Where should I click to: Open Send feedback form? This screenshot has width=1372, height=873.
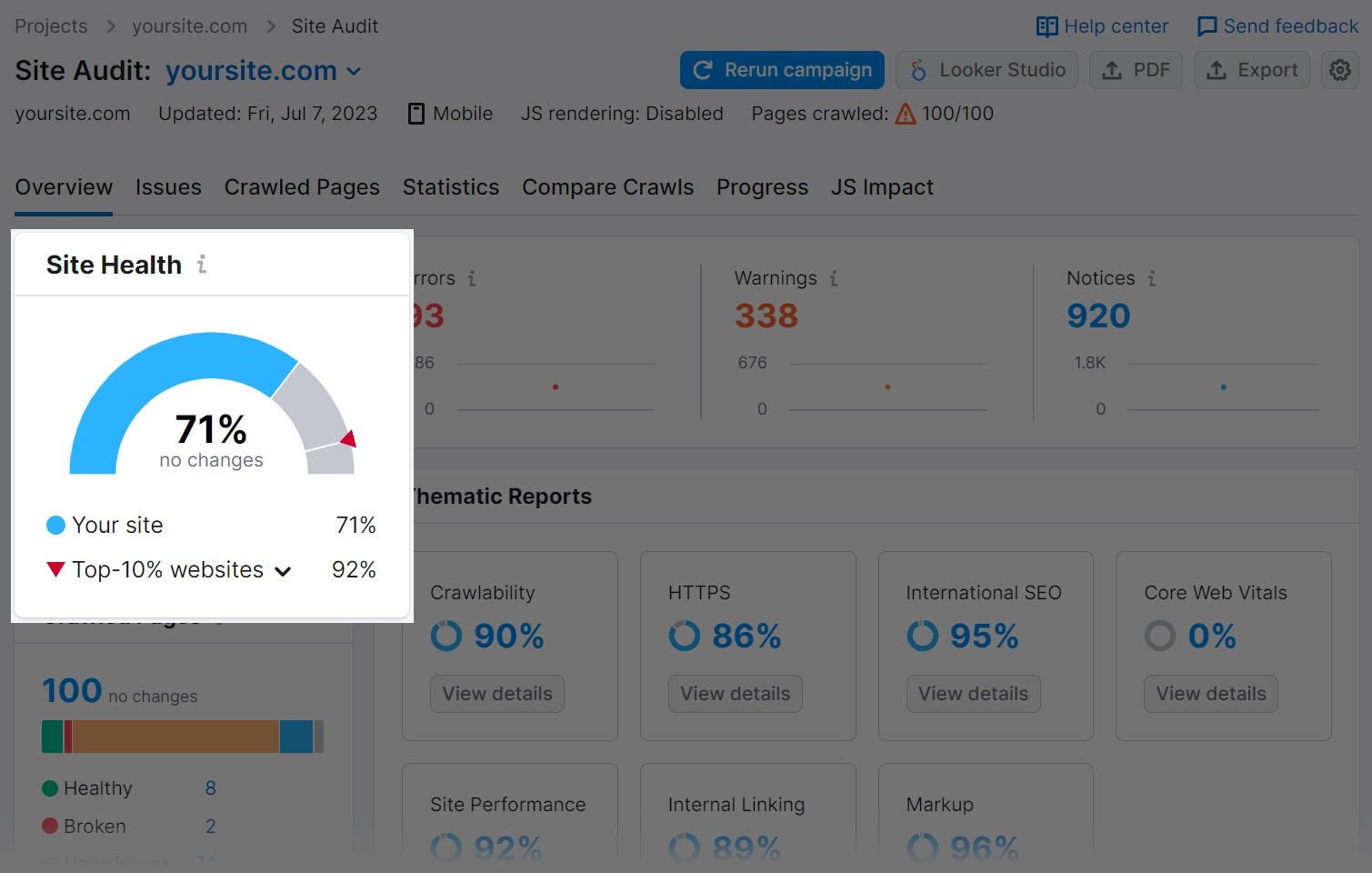tap(1277, 26)
